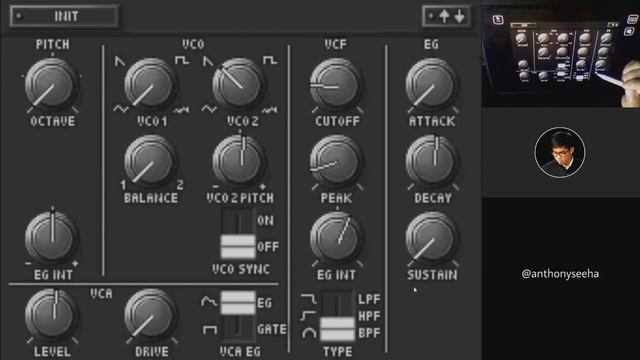The image size is (640, 360).
Task: Click the preset up arrow
Action: click(x=444, y=16)
